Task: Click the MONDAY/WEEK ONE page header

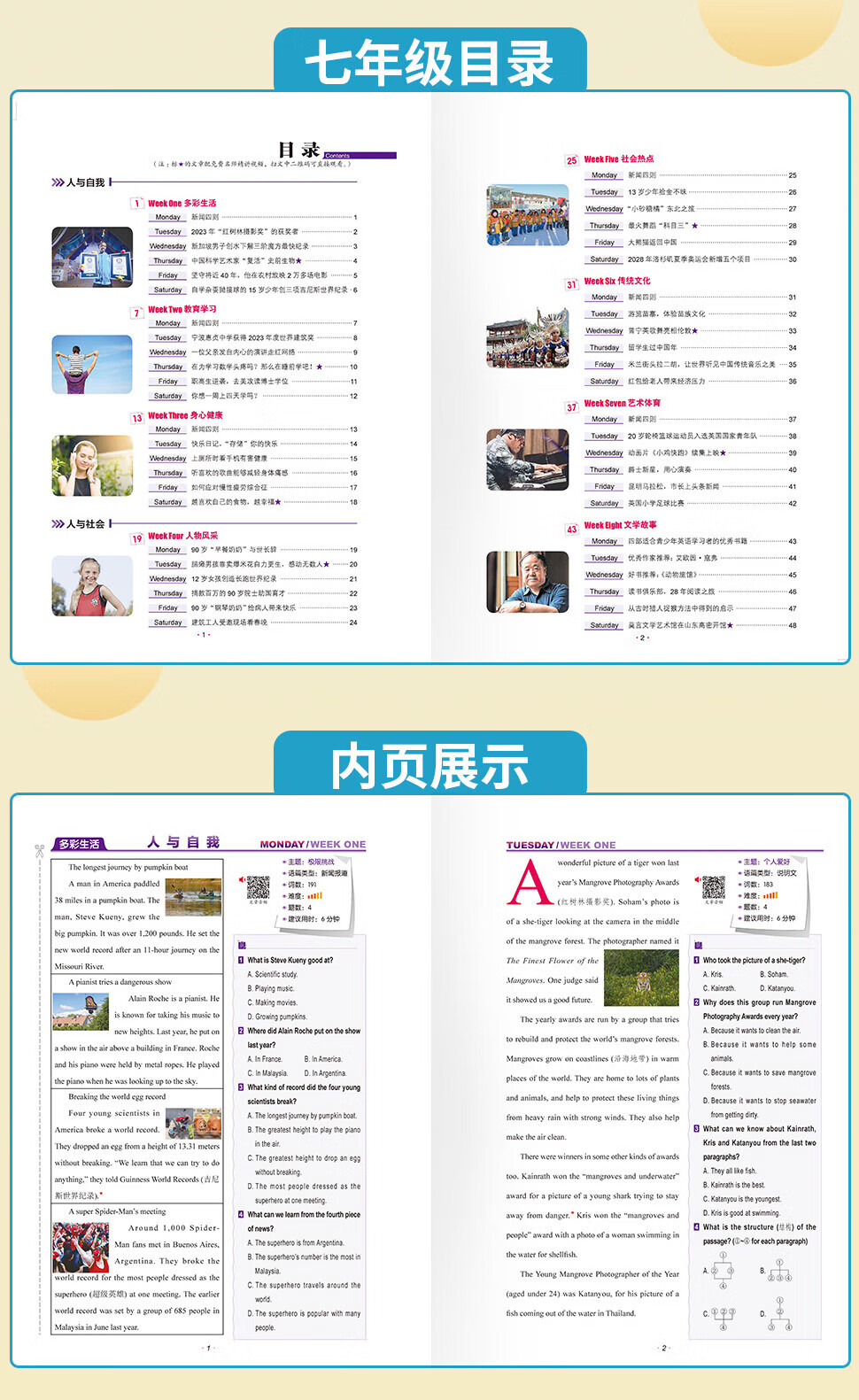Action: [313, 845]
